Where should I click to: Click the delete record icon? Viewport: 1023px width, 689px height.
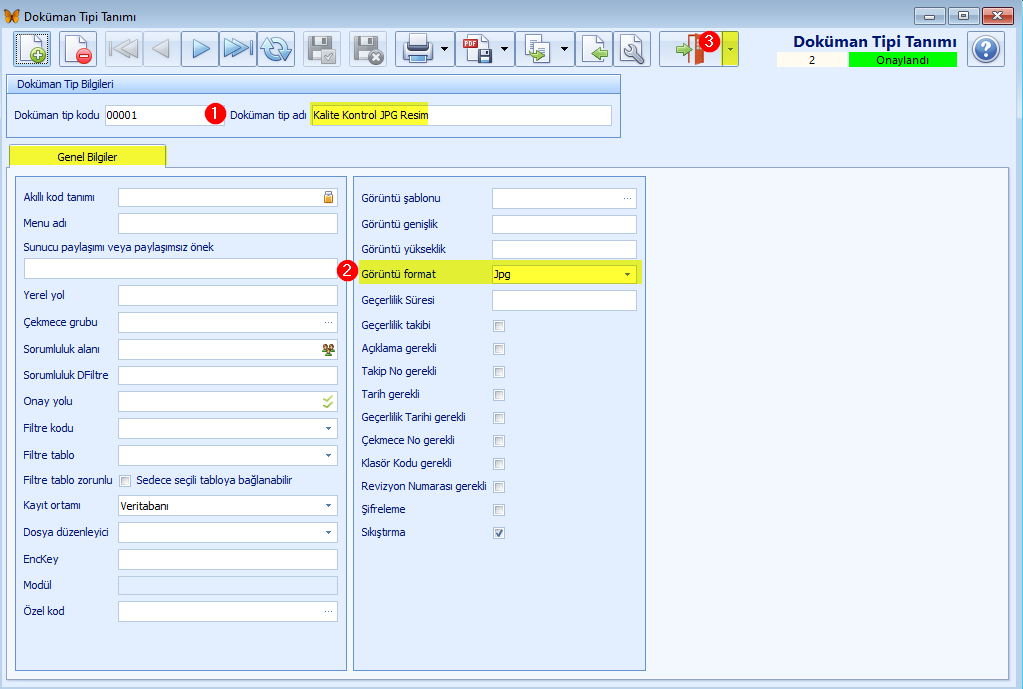(78, 49)
